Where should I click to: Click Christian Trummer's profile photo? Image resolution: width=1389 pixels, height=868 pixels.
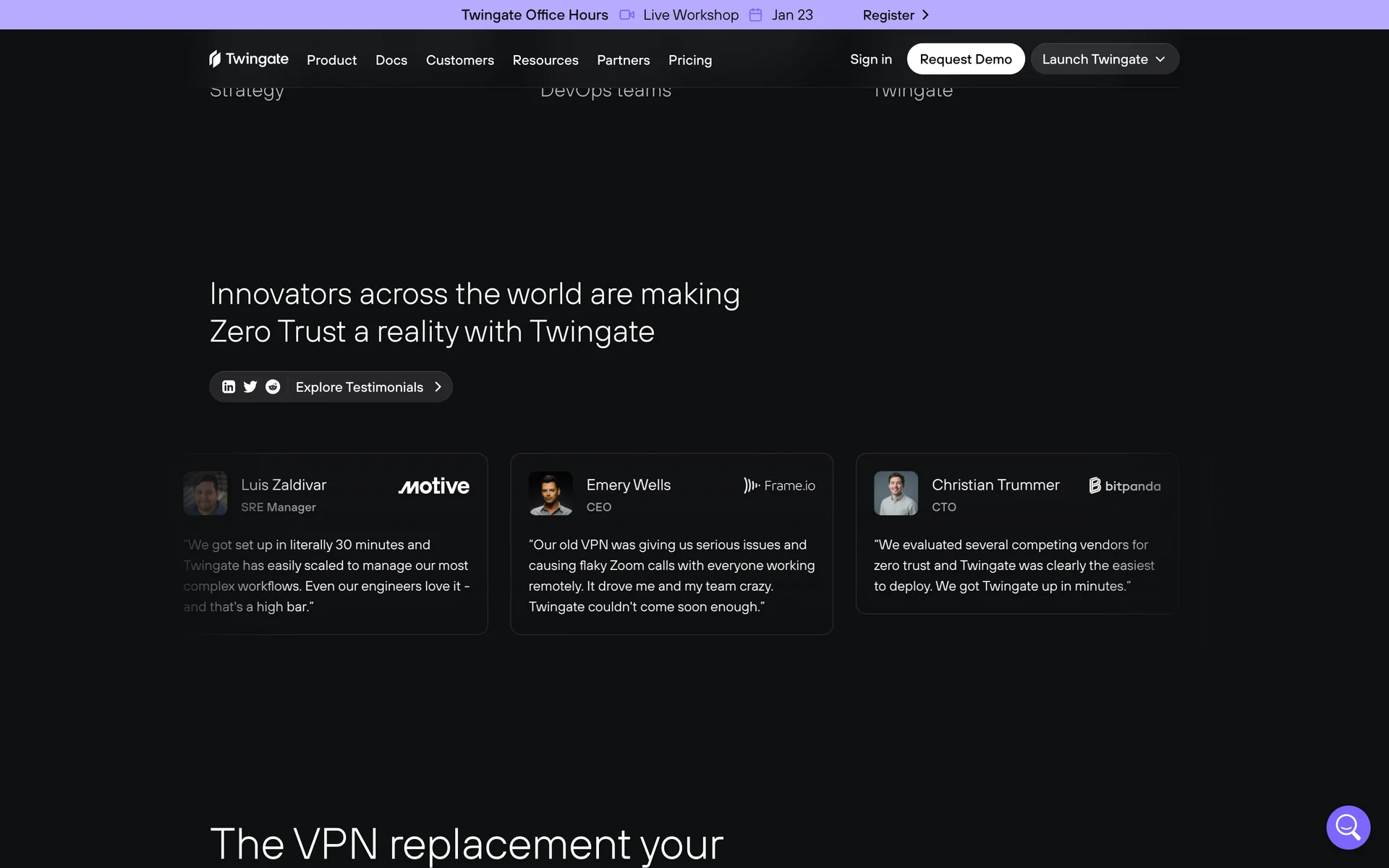(896, 493)
